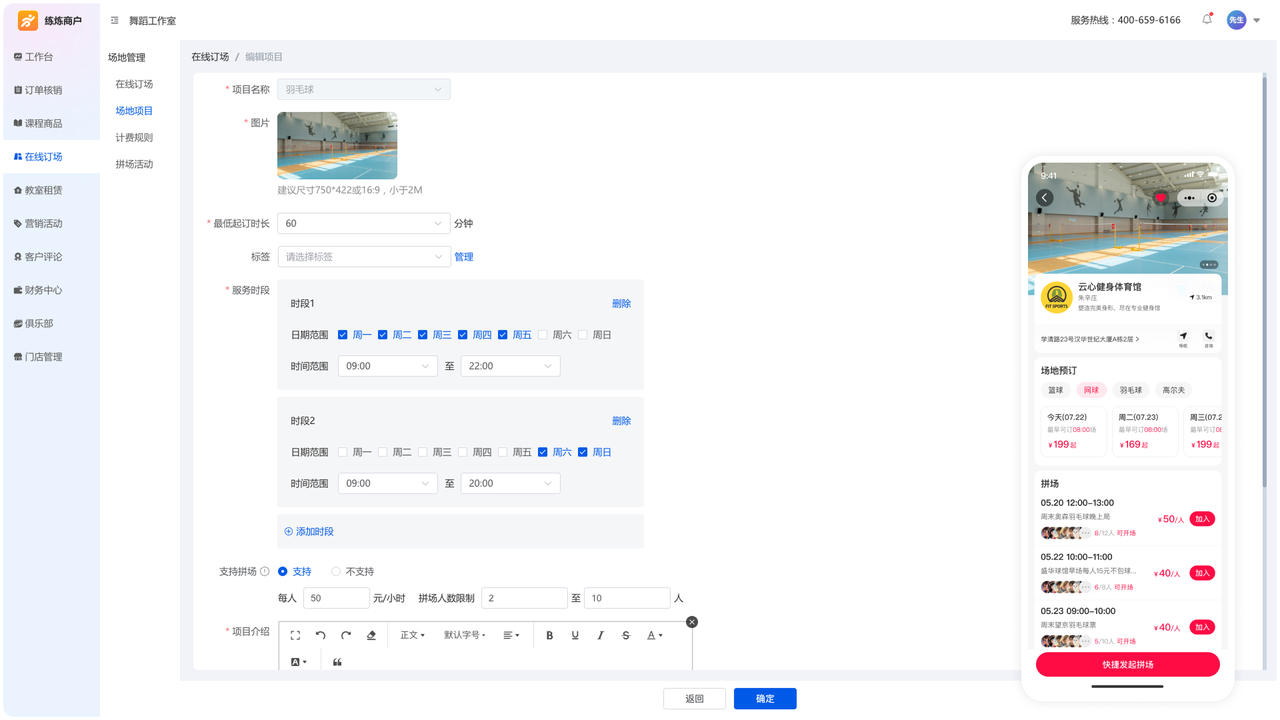The width and height of the screenshot is (1280, 720).
Task: Open the font color picker in editor
Action: [654, 635]
